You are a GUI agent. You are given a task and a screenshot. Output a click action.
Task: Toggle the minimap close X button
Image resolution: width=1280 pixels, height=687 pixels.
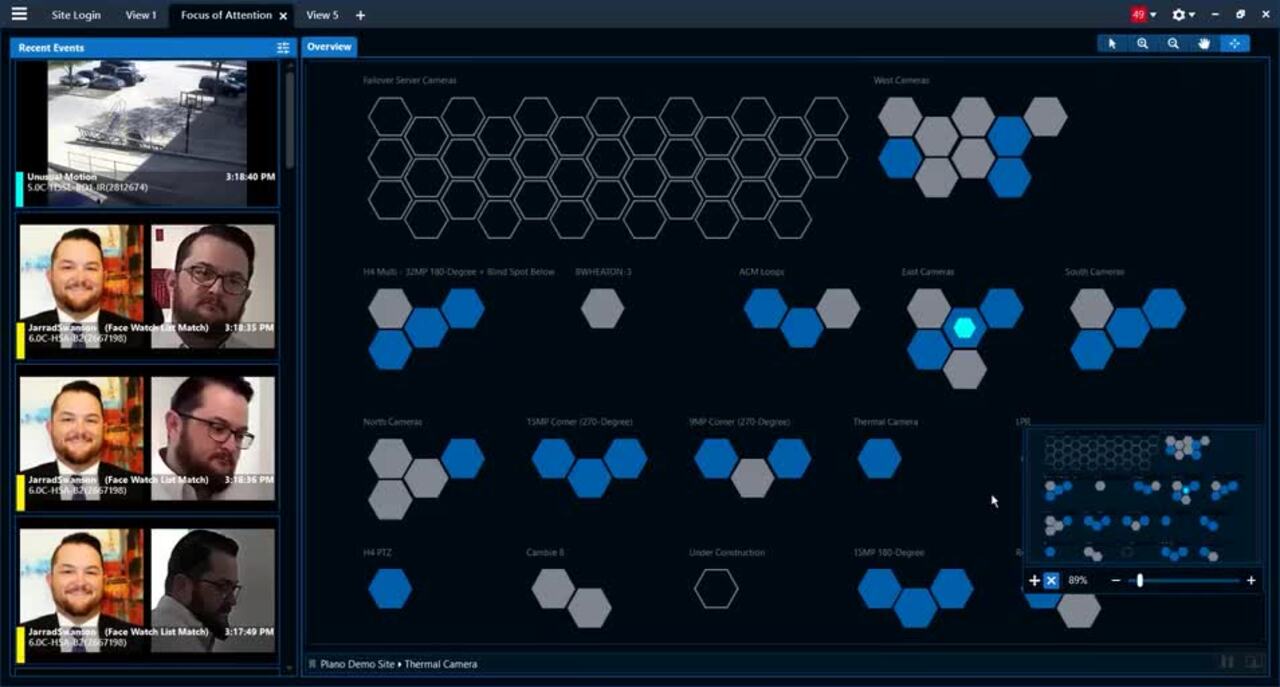point(1051,581)
